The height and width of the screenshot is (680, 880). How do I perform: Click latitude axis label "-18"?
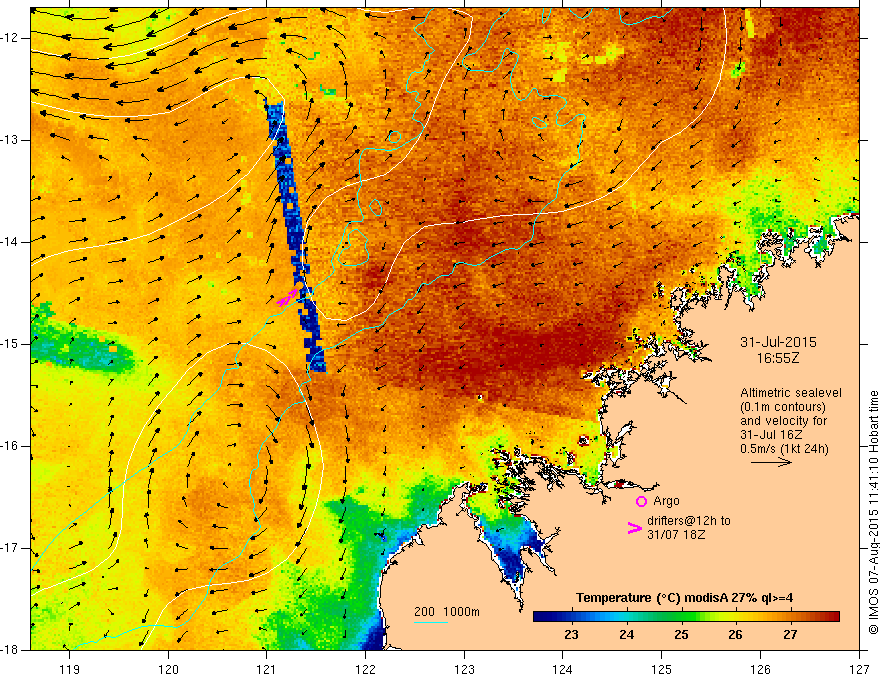[x=12, y=650]
